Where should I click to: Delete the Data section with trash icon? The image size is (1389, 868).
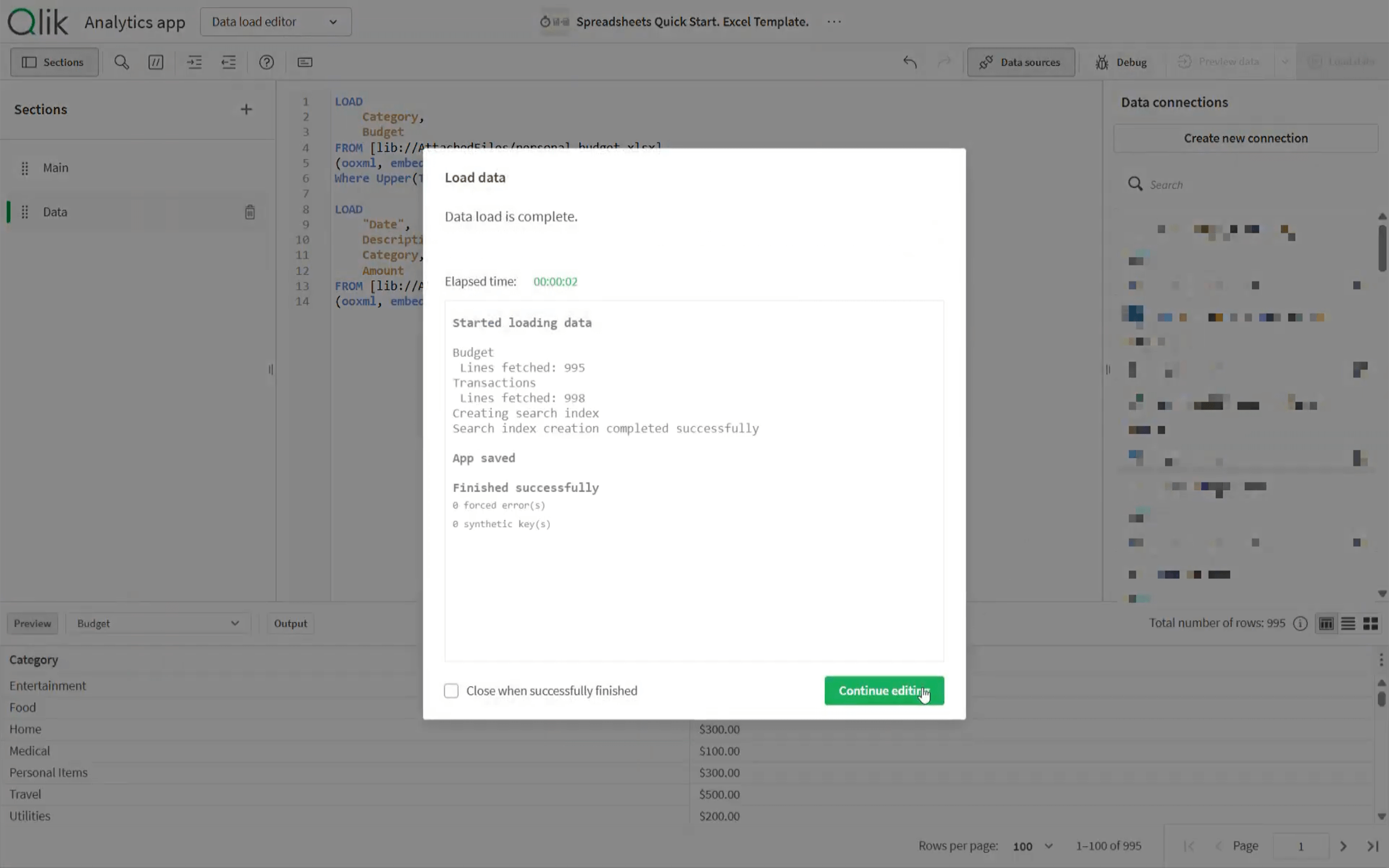(250, 212)
